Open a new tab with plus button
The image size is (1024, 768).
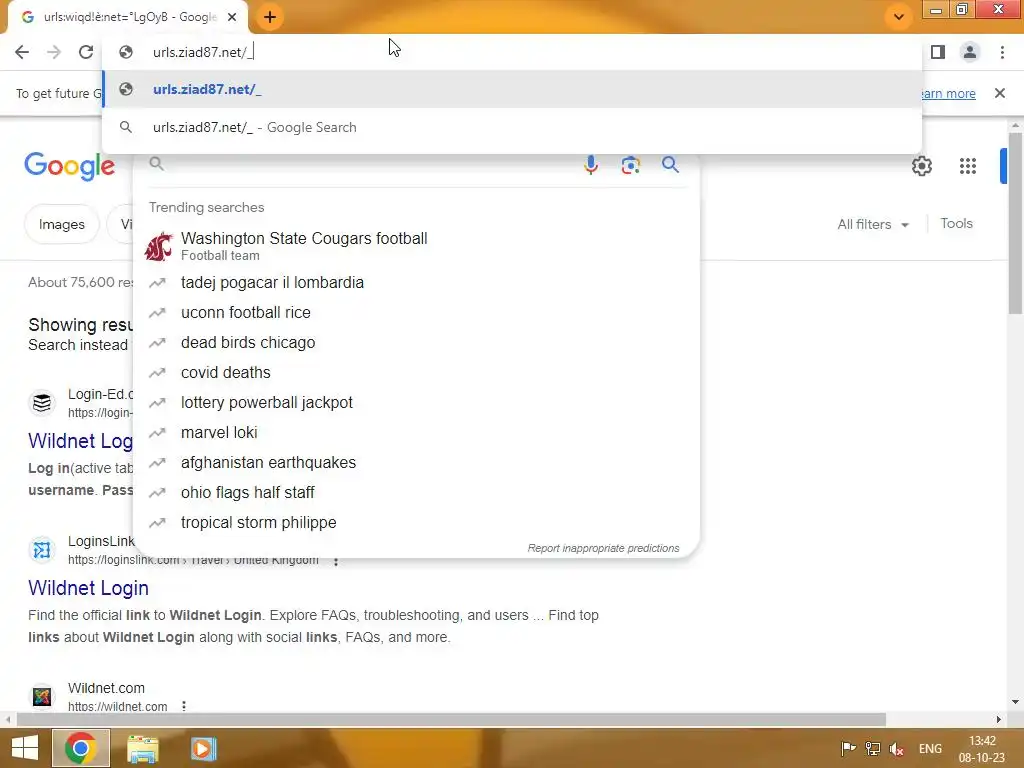(270, 17)
